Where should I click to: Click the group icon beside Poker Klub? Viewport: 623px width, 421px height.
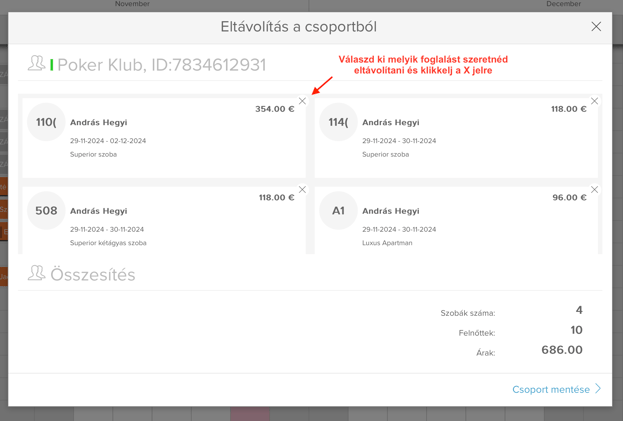coord(36,64)
